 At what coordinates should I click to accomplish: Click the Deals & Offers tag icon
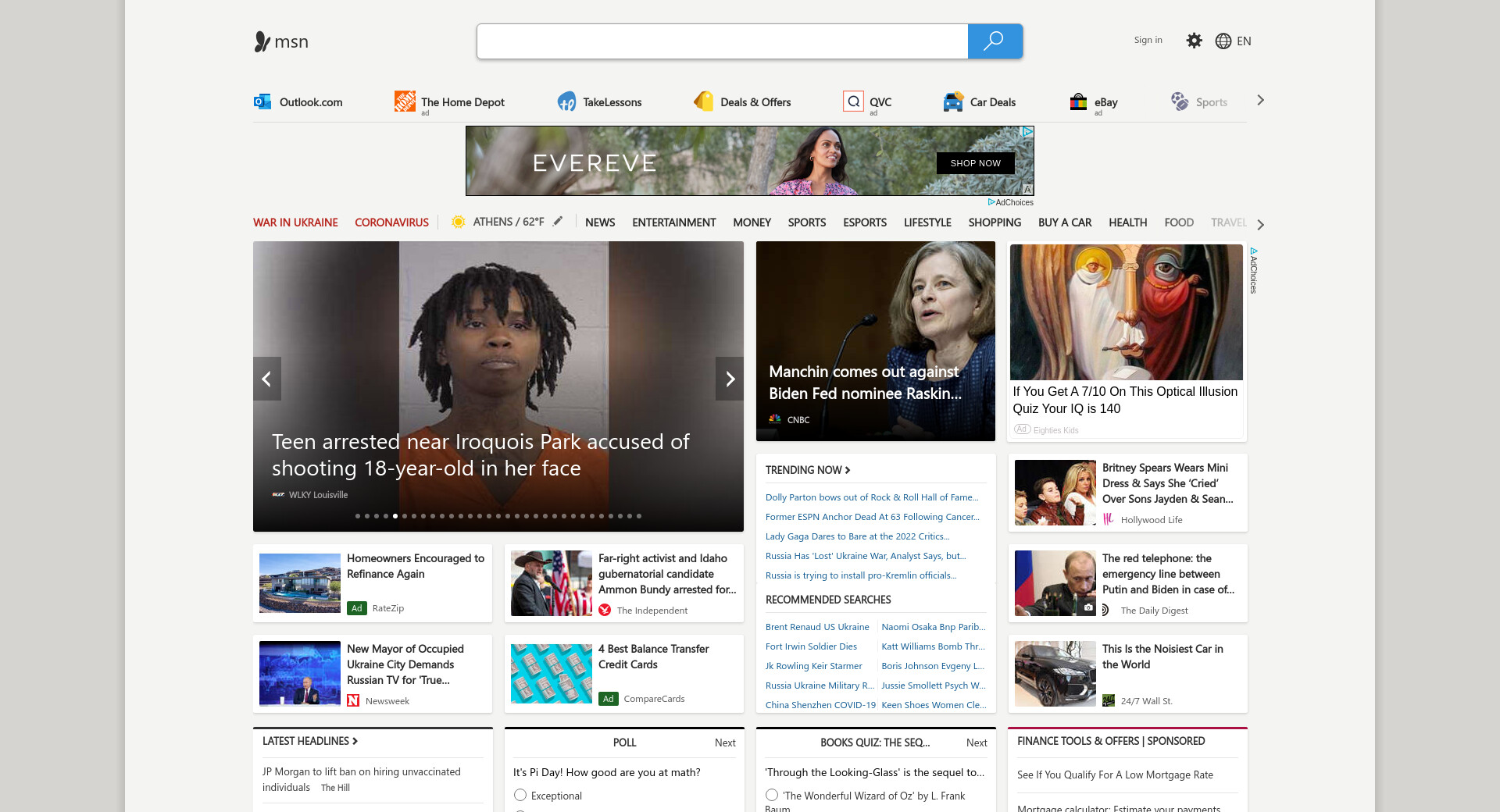pos(704,101)
